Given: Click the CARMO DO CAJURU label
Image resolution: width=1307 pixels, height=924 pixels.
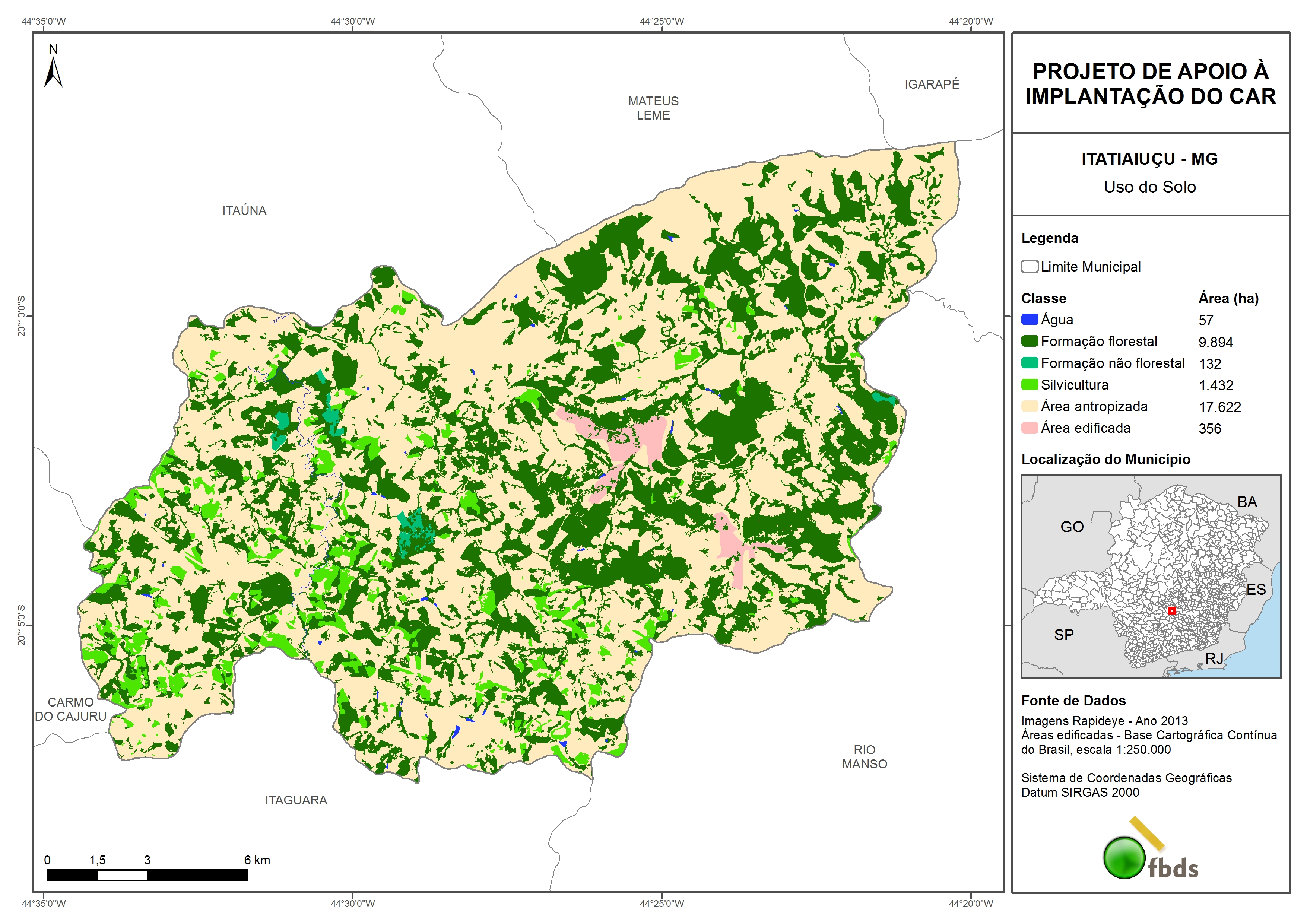Looking at the screenshot, I should [x=71, y=709].
